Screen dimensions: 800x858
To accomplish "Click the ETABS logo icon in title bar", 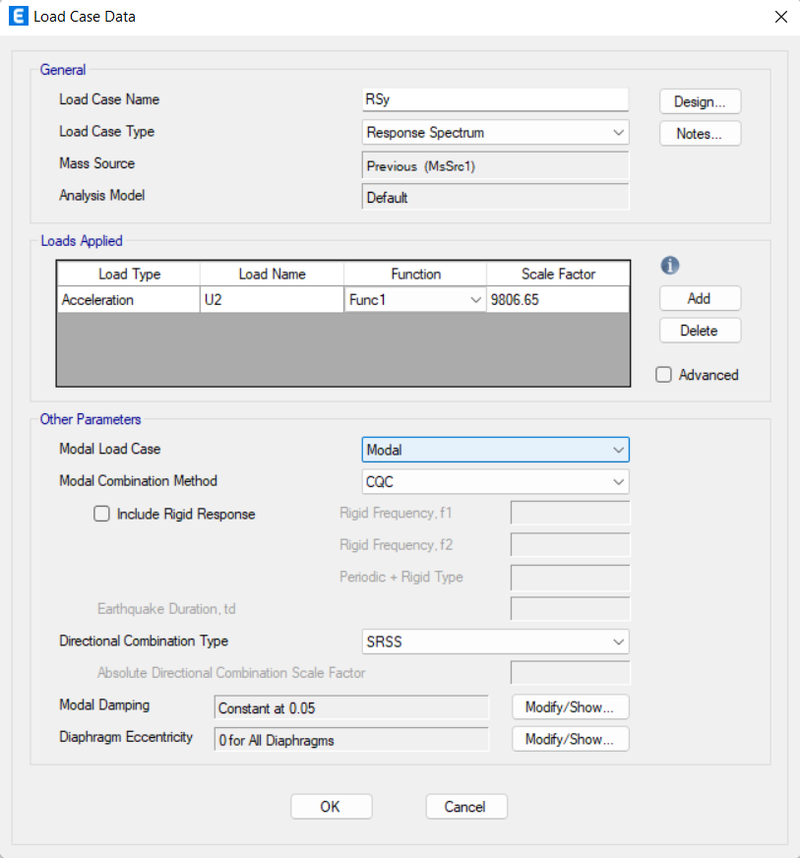I will [x=18, y=16].
